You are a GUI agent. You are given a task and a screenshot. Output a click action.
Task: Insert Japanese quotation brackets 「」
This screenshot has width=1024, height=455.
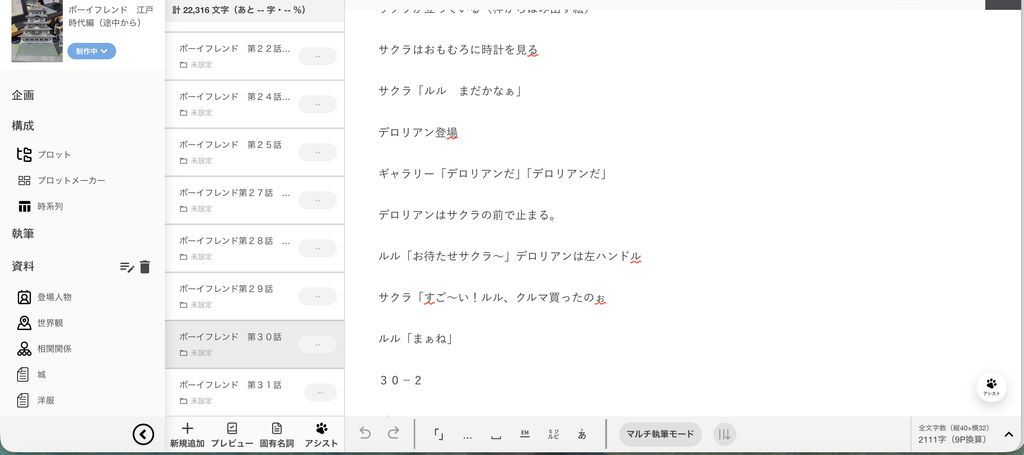439,435
